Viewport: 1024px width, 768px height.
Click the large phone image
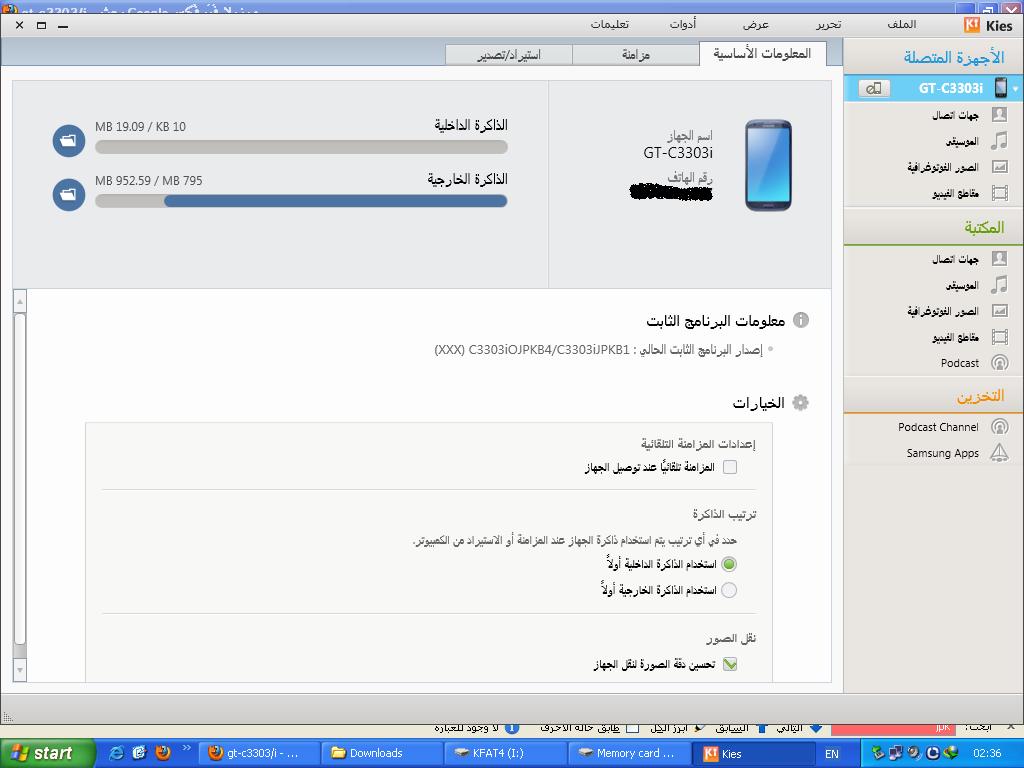[768, 165]
